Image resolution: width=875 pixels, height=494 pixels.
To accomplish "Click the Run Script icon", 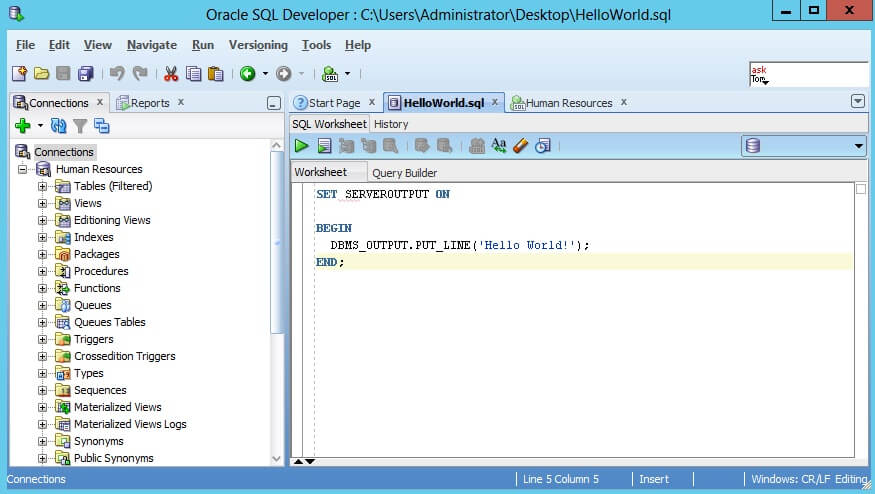I will pyautogui.click(x=324, y=146).
